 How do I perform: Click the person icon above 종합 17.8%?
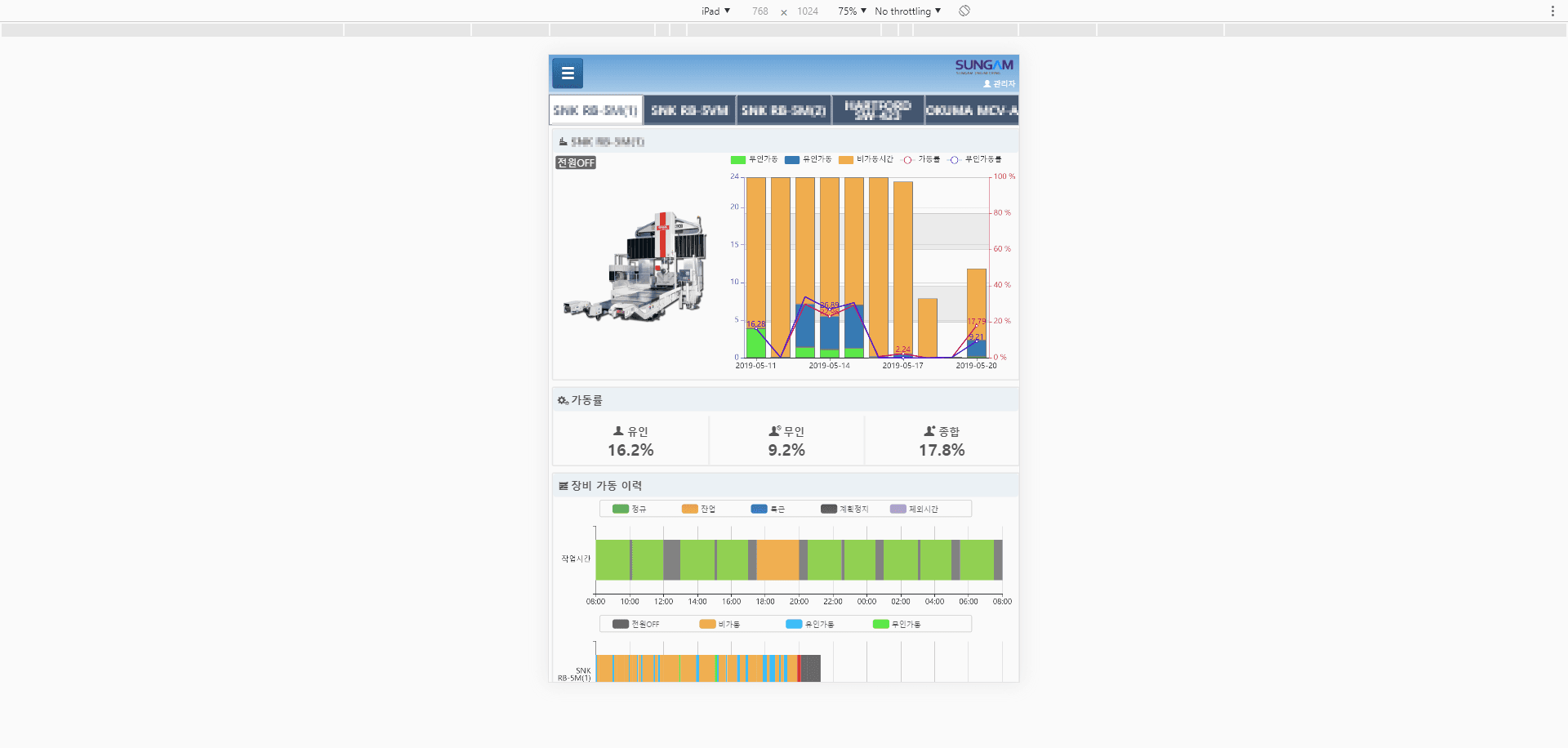point(929,430)
